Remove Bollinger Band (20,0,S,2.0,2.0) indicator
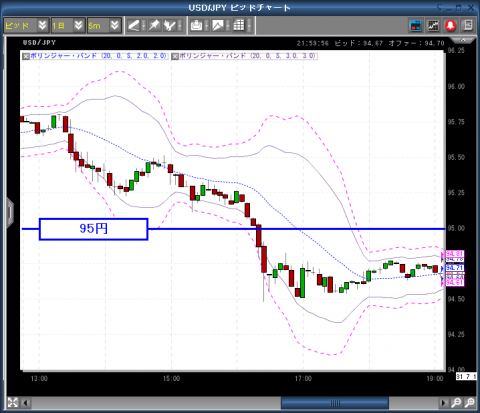 click(26, 56)
